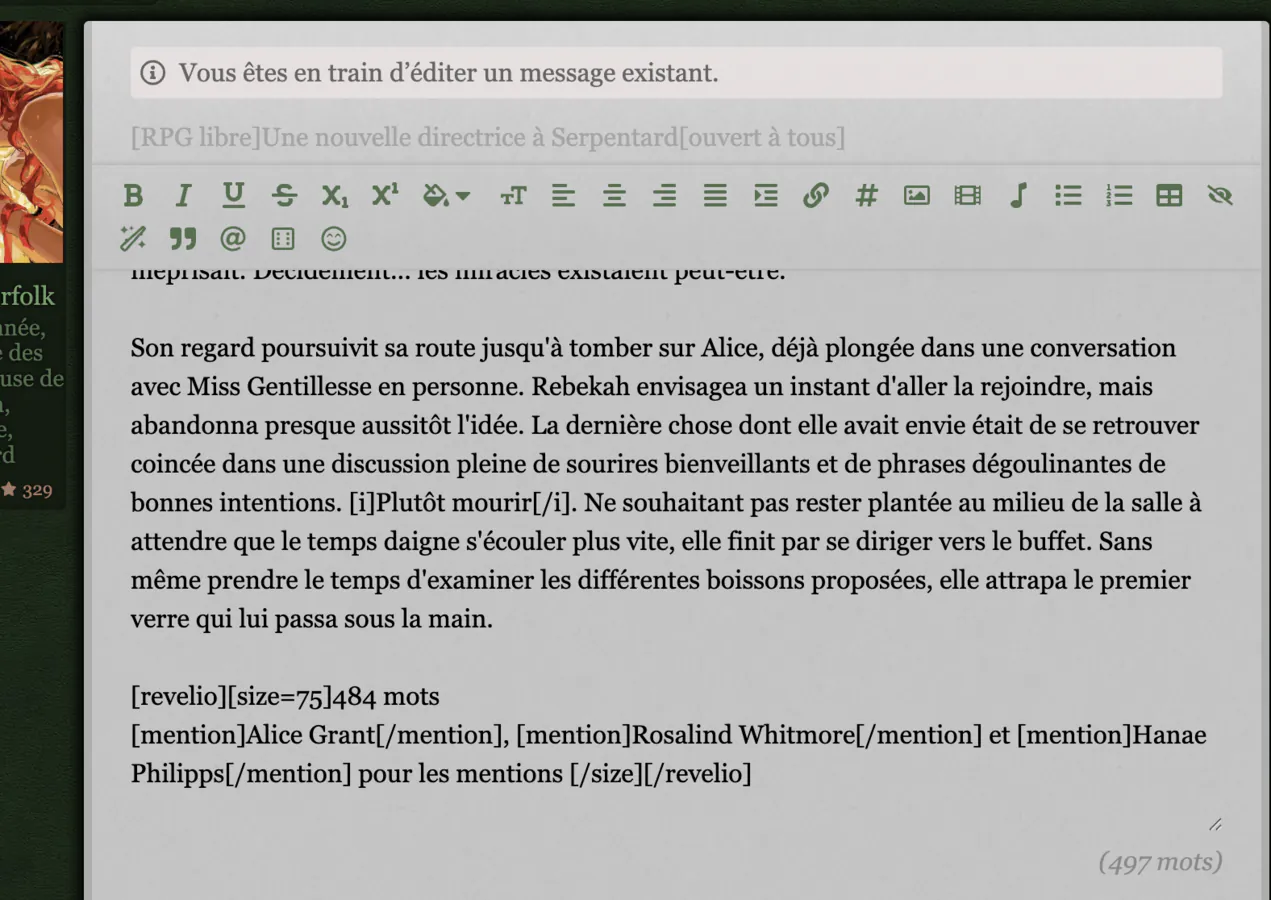
Task: Insert an image into the message
Action: pos(917,196)
